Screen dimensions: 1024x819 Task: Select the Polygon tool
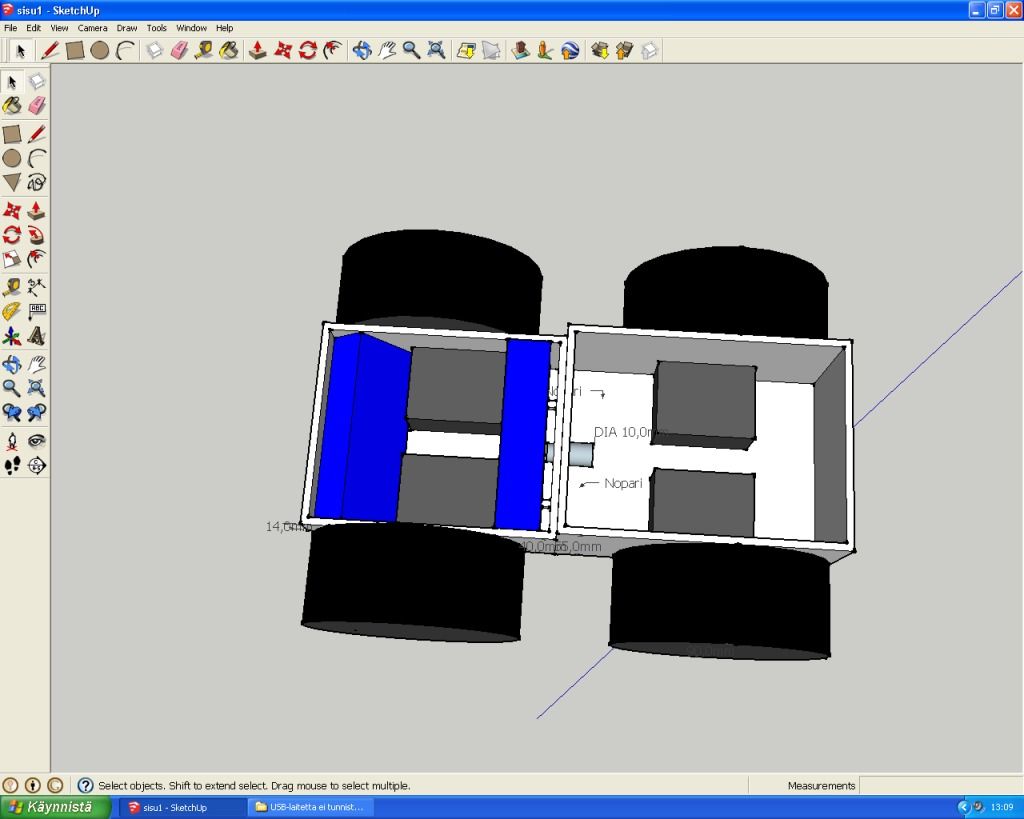coord(12,182)
